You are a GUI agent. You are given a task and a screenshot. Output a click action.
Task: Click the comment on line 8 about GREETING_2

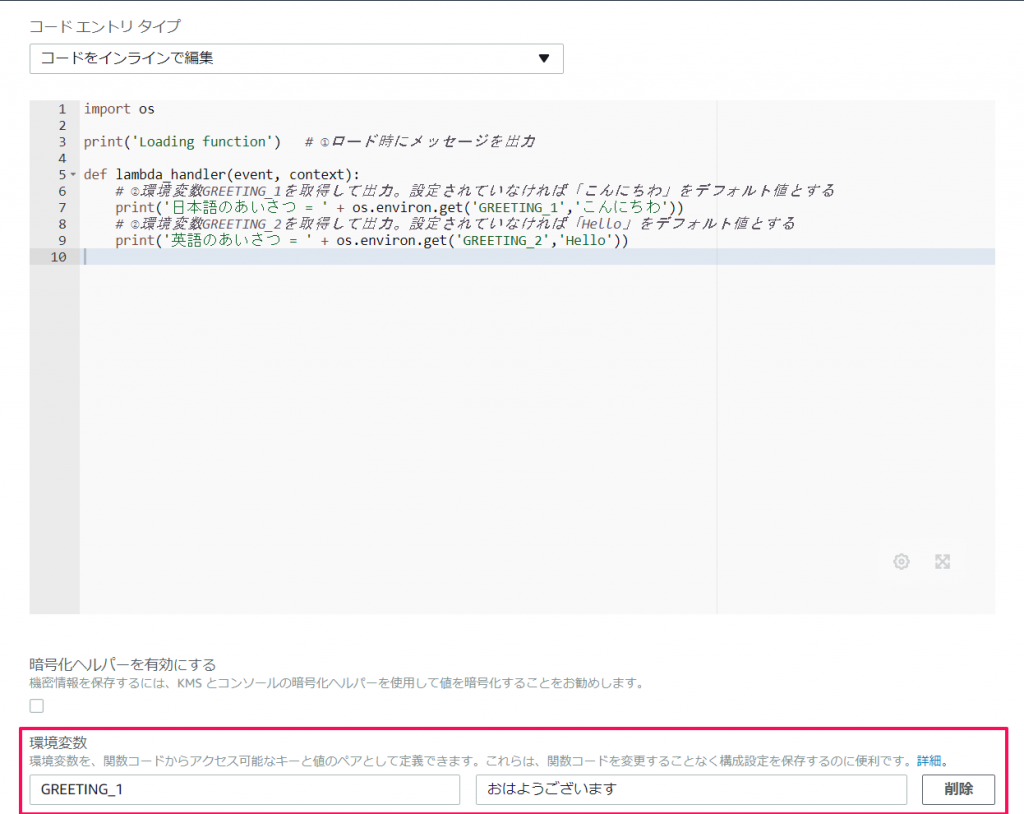click(x=455, y=224)
